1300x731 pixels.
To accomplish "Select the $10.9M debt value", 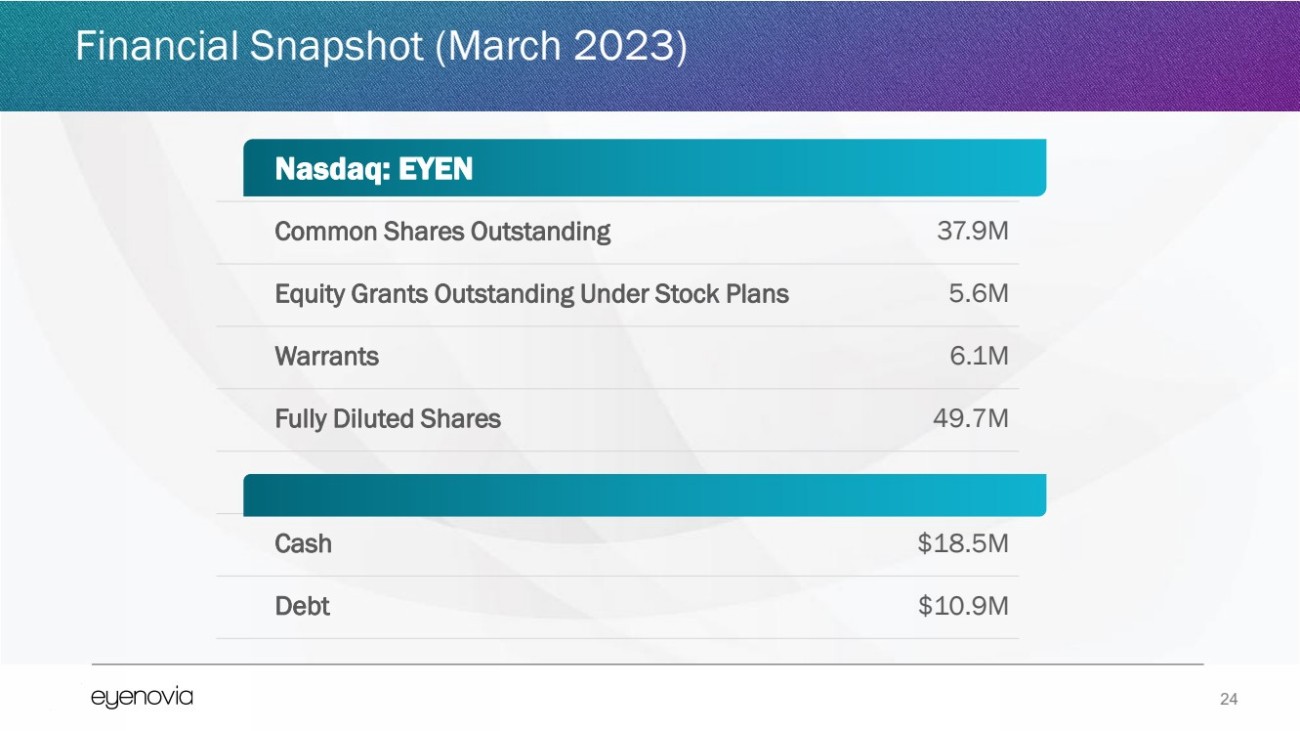I will pyautogui.click(x=963, y=606).
